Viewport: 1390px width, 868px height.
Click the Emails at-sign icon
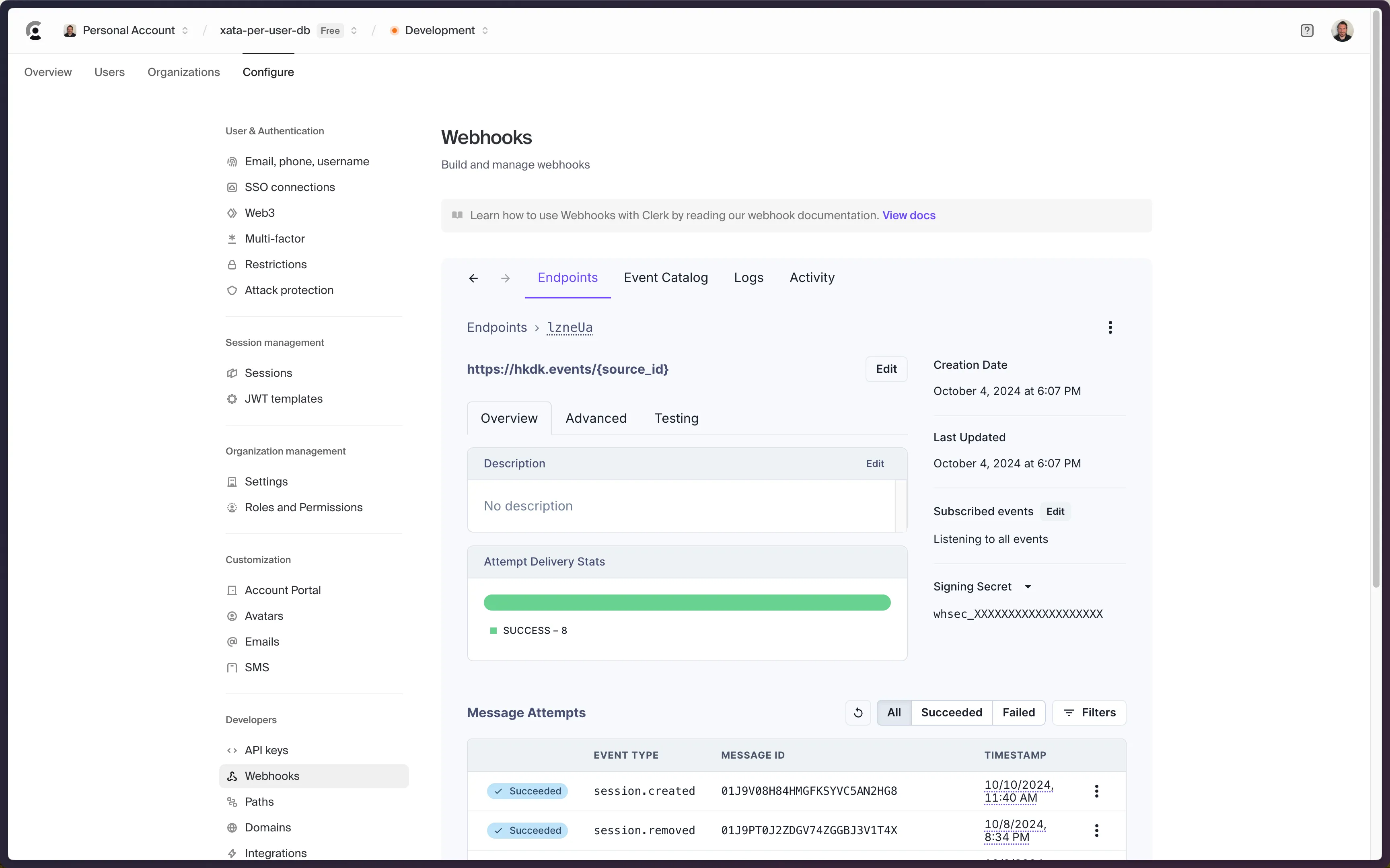(x=232, y=642)
